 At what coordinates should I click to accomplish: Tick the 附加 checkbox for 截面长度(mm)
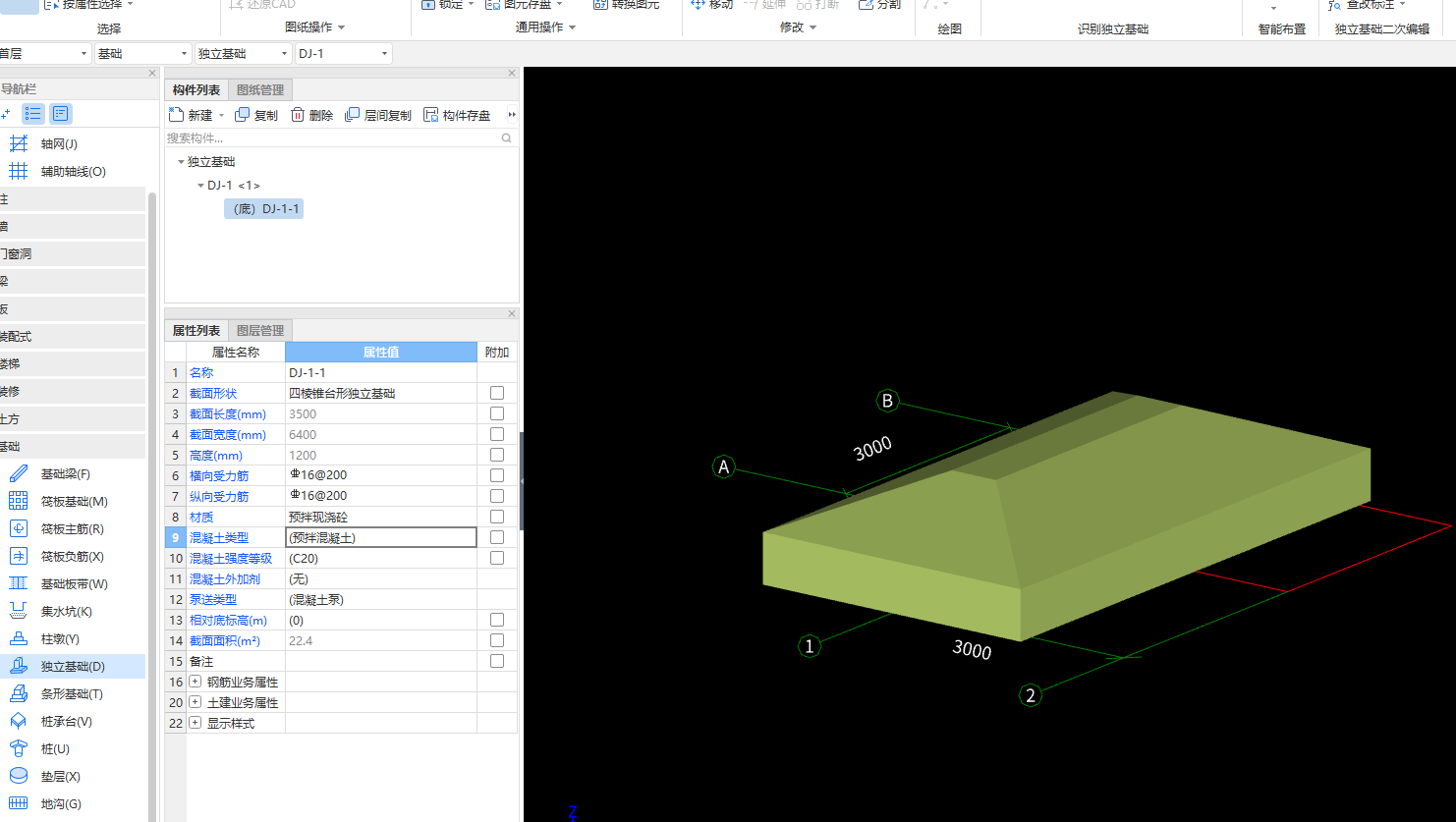pos(497,413)
